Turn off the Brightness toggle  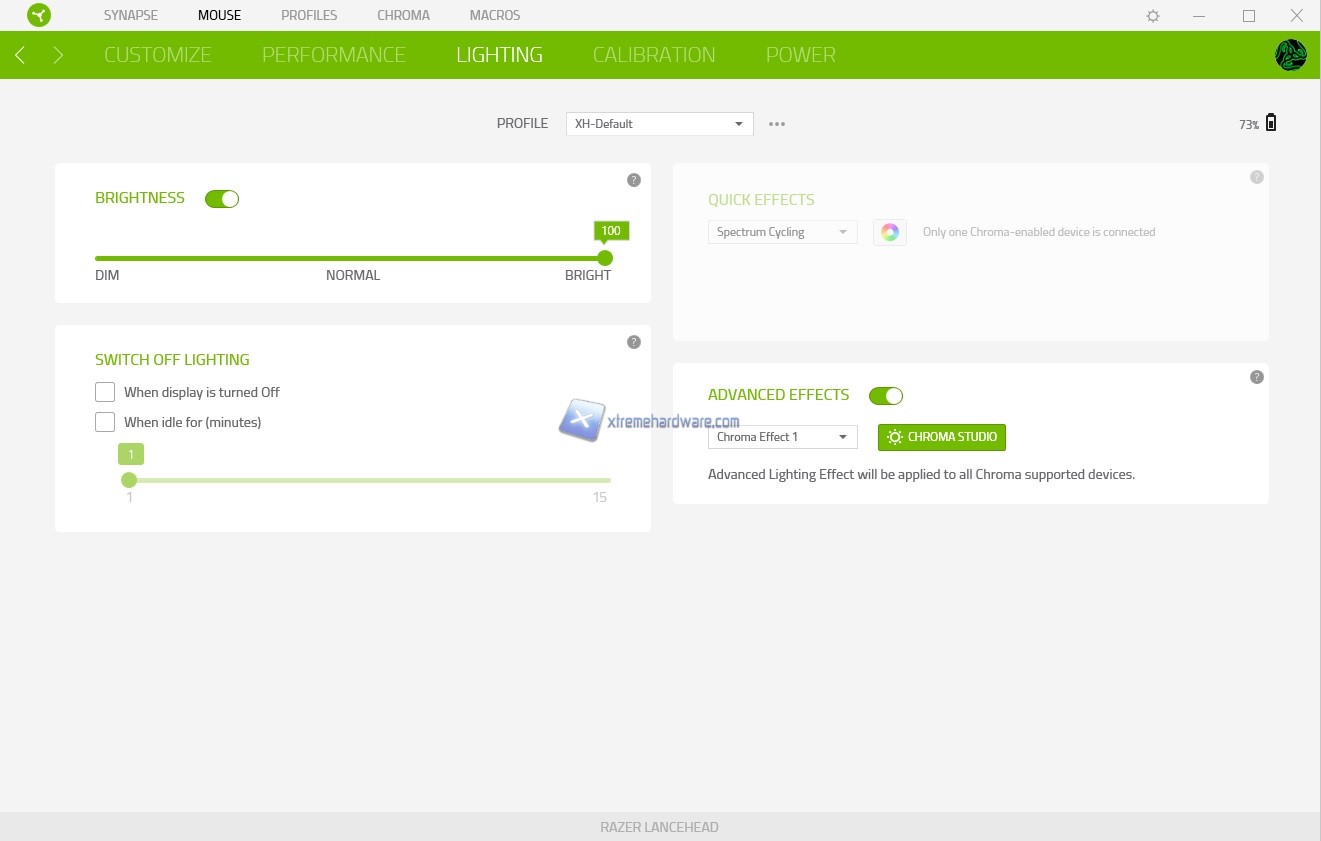[x=222, y=199]
